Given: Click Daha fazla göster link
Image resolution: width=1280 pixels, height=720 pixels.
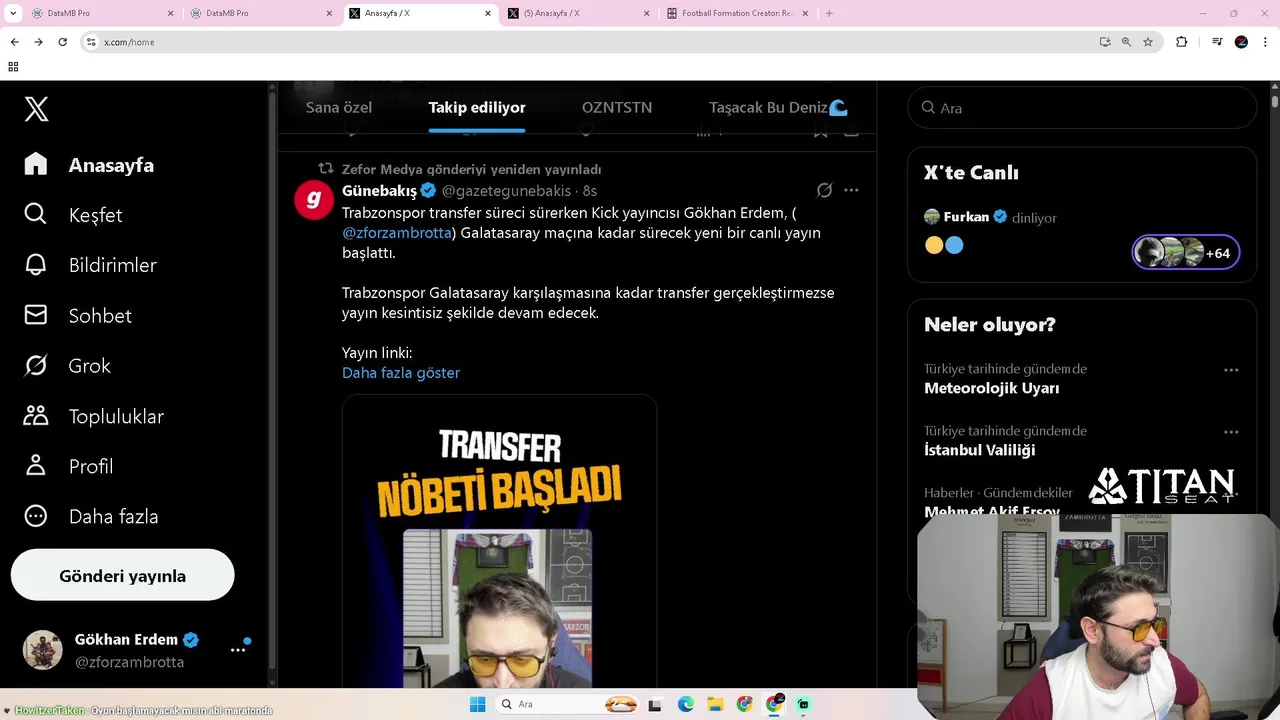Looking at the screenshot, I should (x=401, y=373).
